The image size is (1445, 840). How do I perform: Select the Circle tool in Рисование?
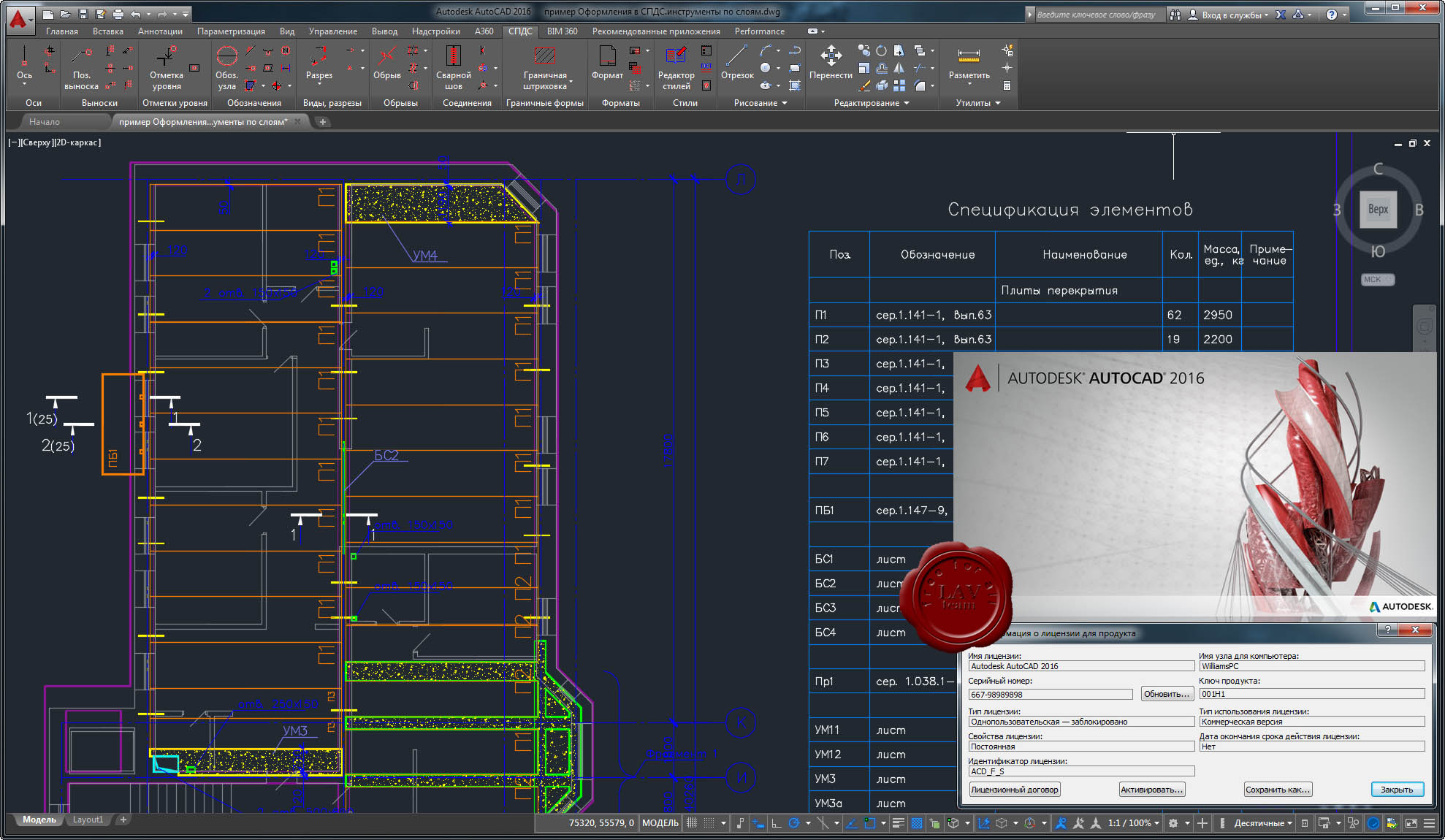(765, 68)
